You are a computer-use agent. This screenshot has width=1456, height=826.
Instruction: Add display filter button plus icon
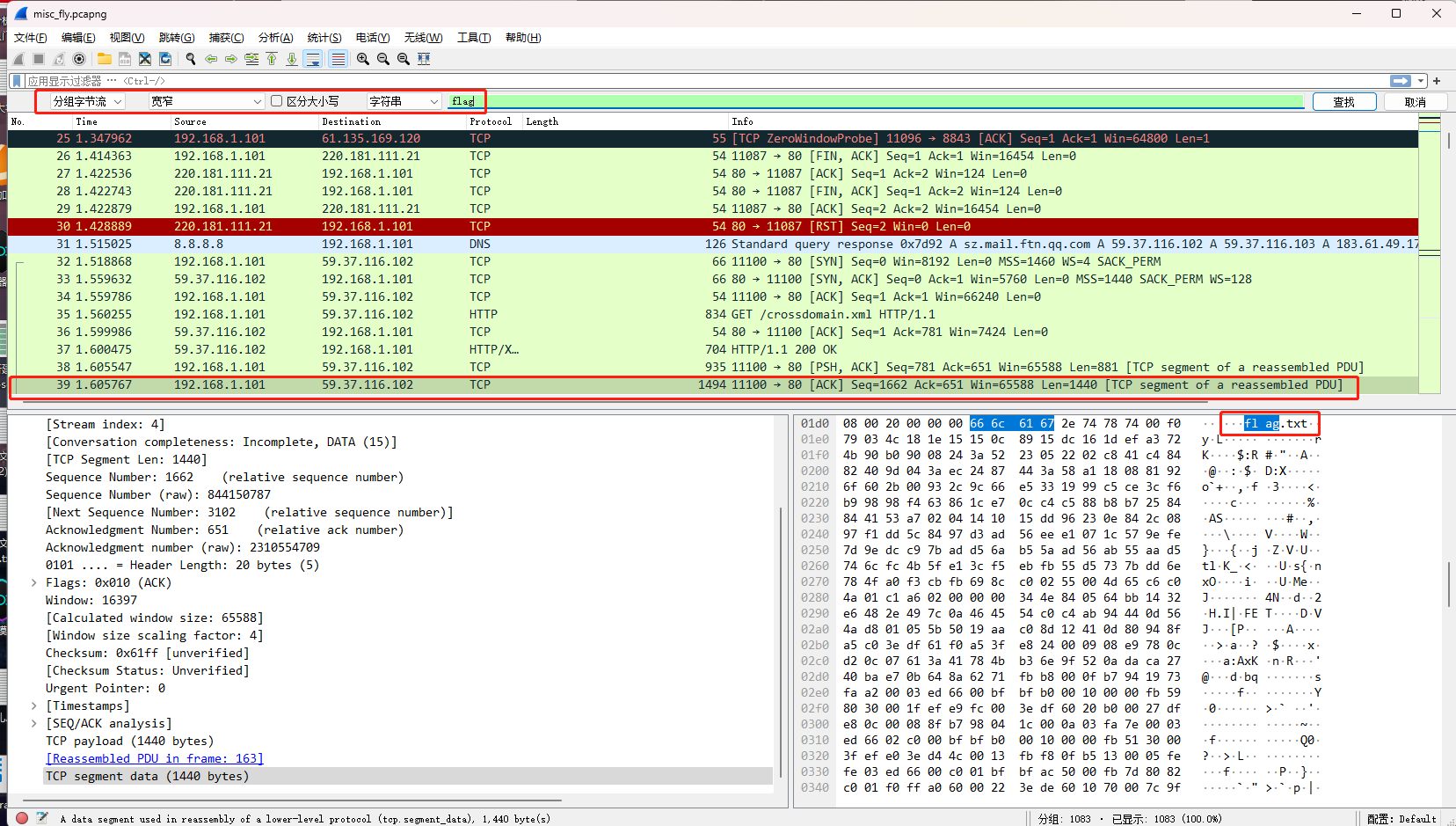[x=1438, y=81]
